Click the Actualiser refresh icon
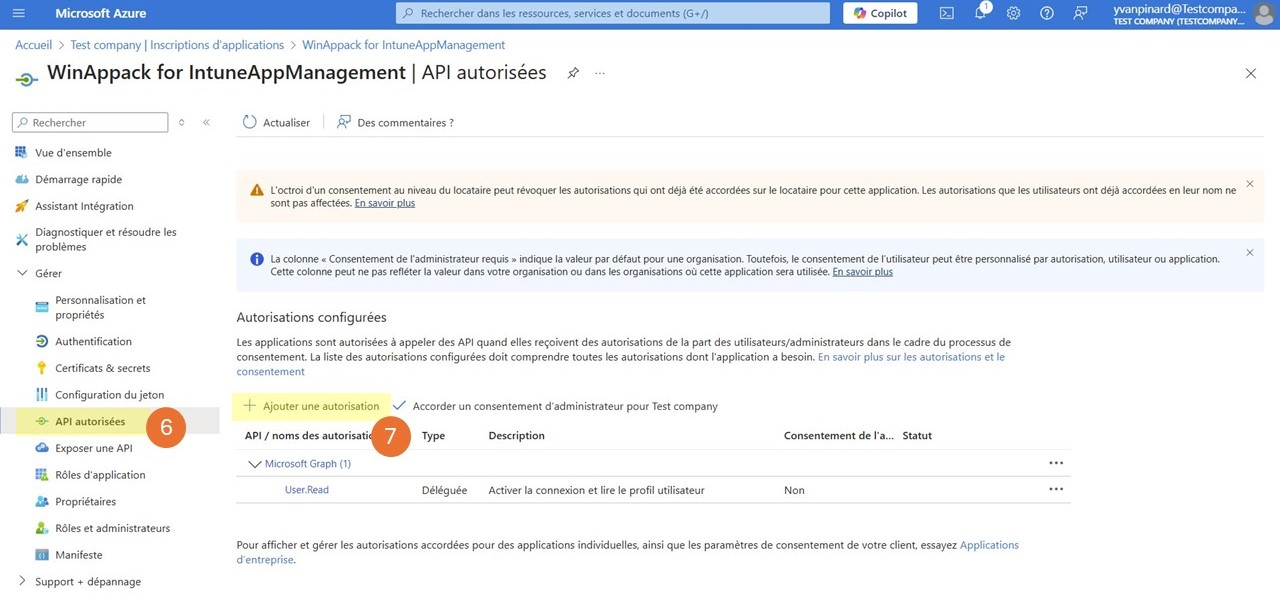The height and width of the screenshot is (606, 1280). pyautogui.click(x=249, y=122)
